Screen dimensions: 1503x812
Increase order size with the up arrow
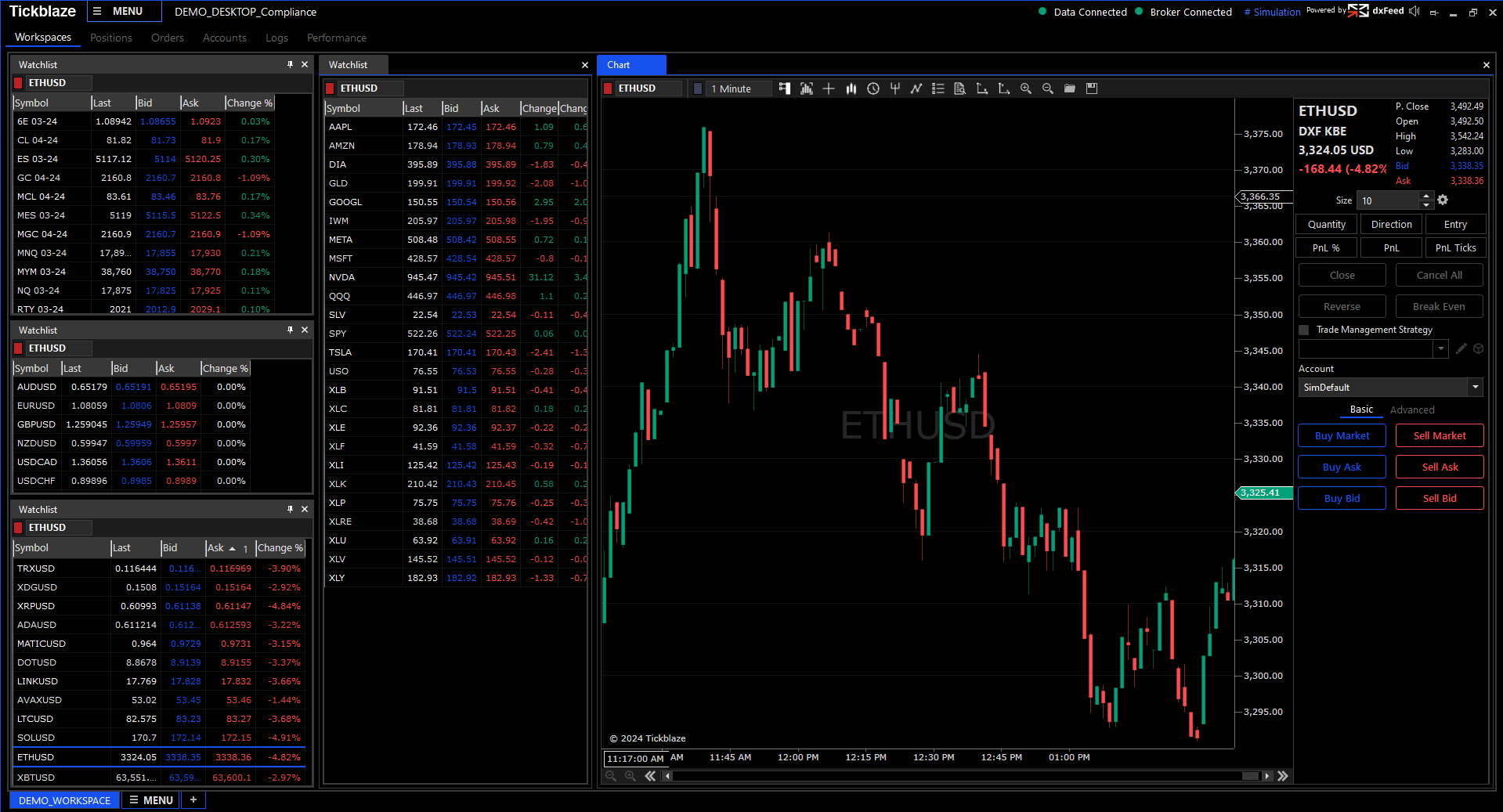[1426, 196]
